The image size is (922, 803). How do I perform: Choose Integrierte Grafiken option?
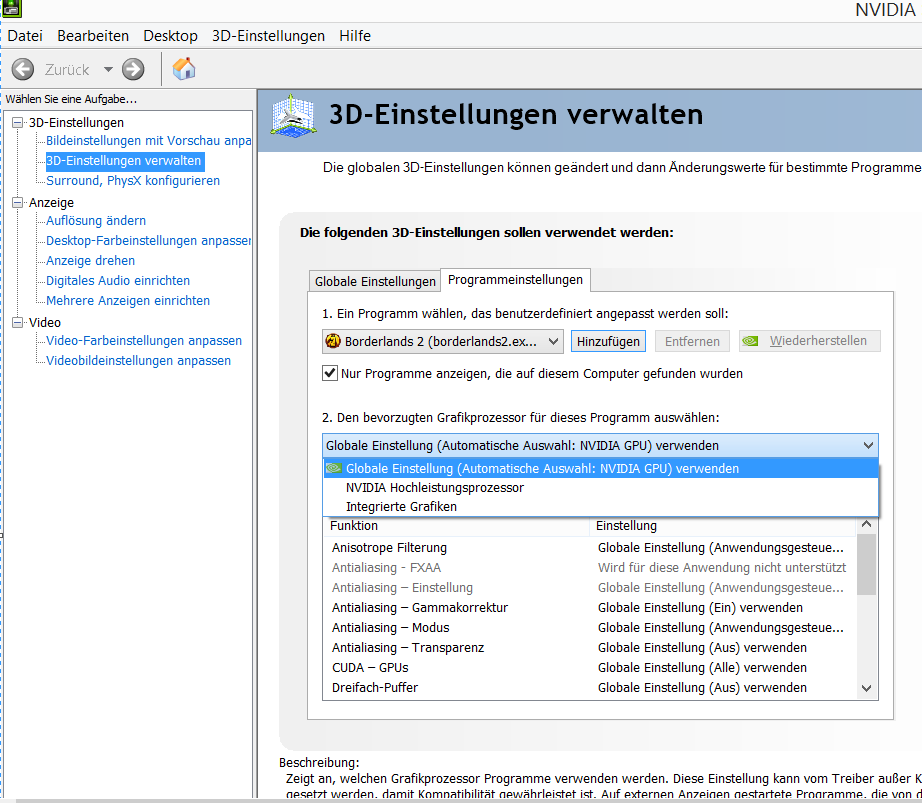600,506
